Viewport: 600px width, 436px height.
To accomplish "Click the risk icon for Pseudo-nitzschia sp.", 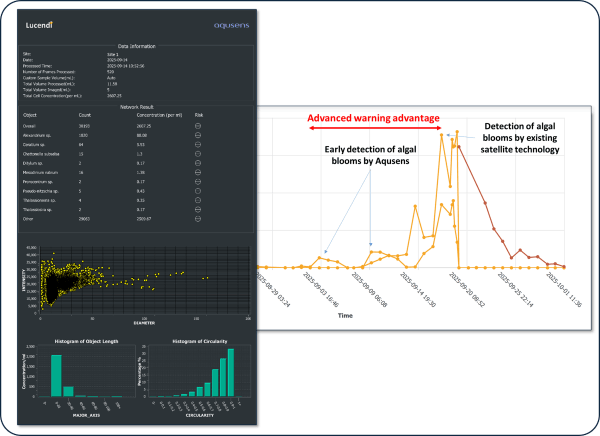I will pos(198,190).
